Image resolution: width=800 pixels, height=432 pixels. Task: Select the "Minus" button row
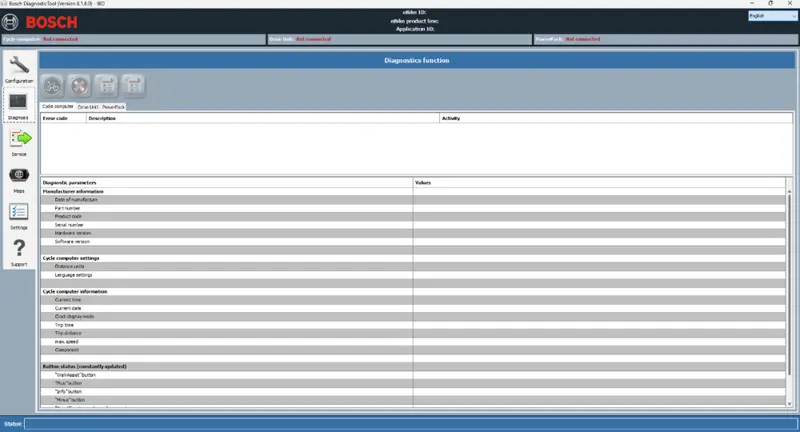413,400
